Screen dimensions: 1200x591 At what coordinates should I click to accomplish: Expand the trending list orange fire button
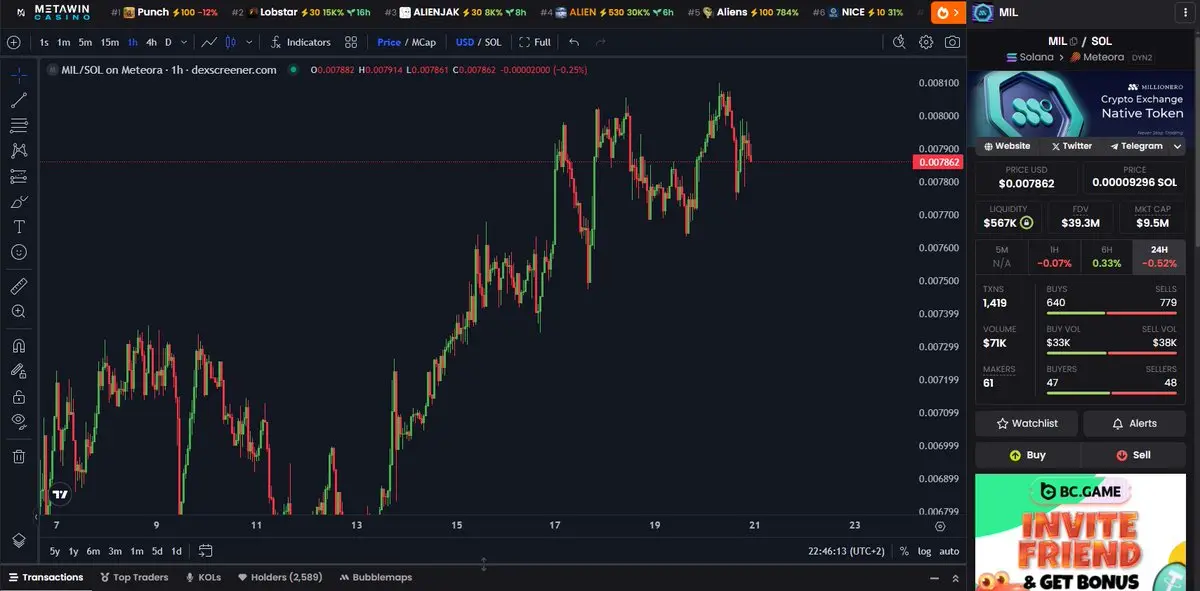click(946, 13)
